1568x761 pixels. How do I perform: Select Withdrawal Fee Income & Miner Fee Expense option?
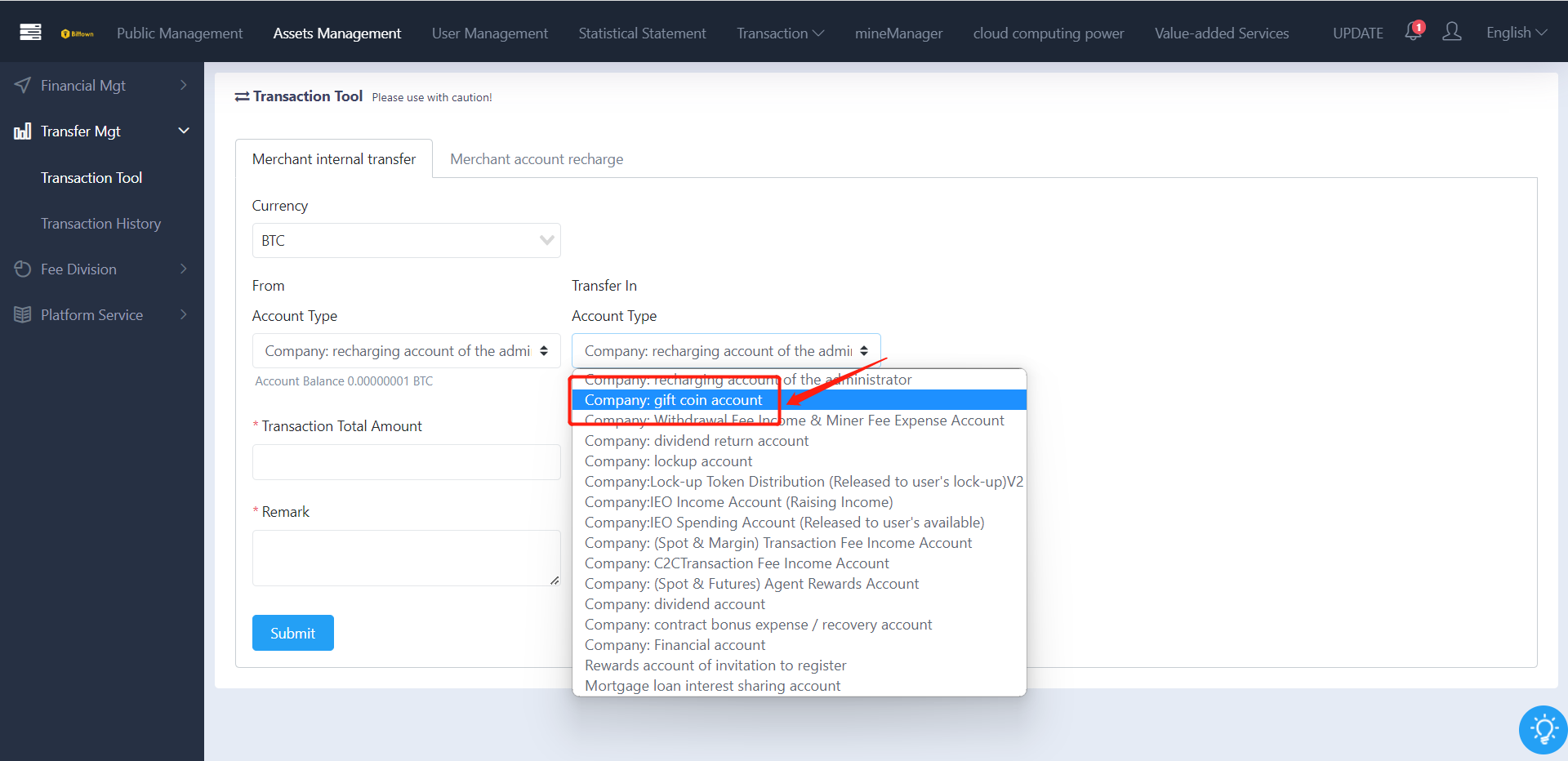point(800,421)
